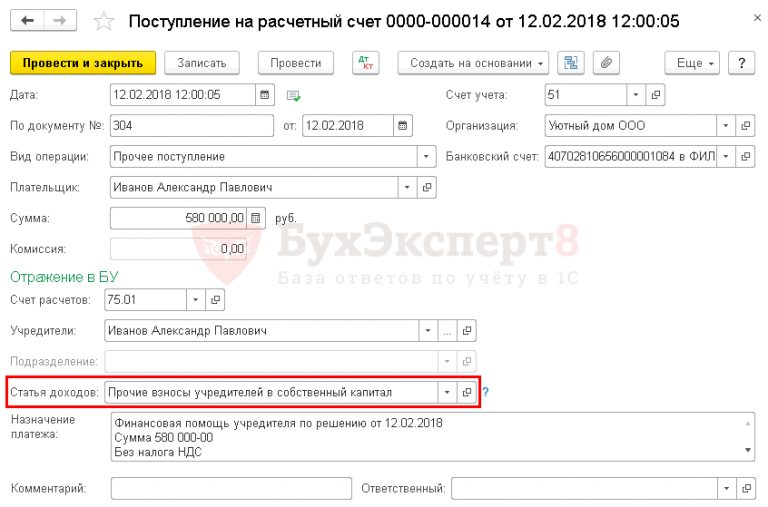Open the Организация item card icon

pyautogui.click(x=745, y=126)
